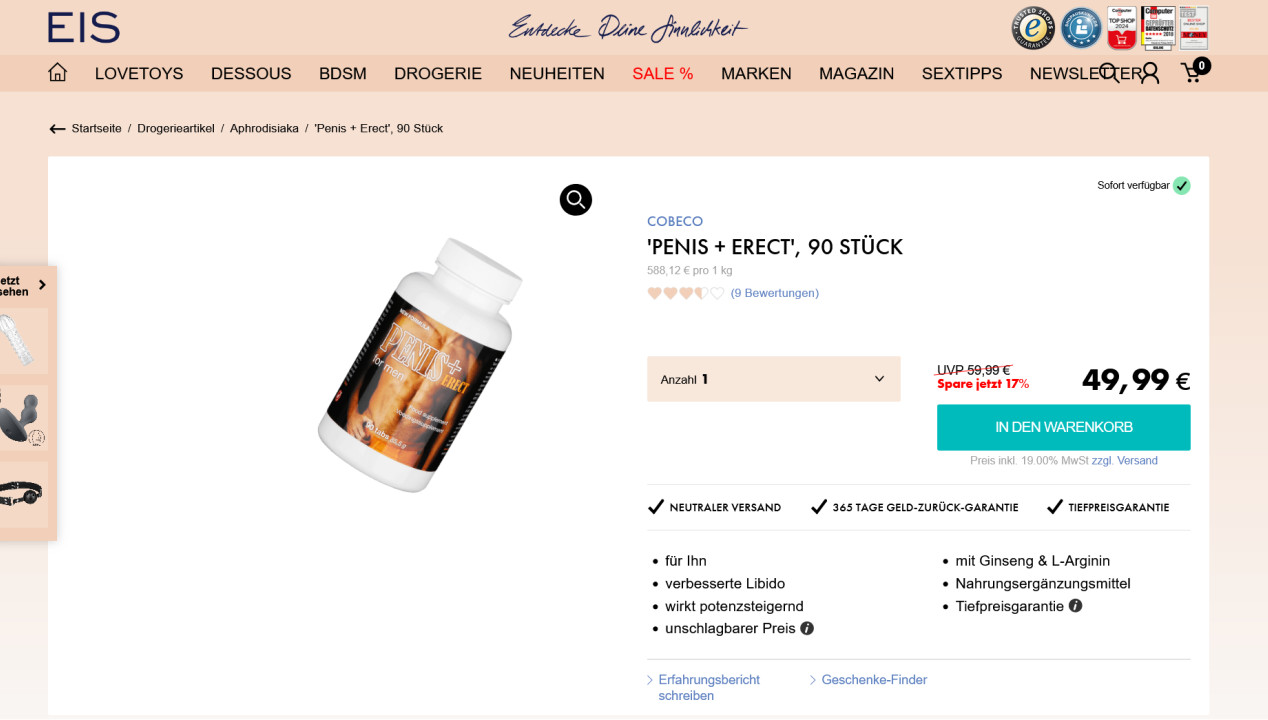Open the Anzahl quantity dropdown
The width and height of the screenshot is (1268, 720).
point(774,379)
